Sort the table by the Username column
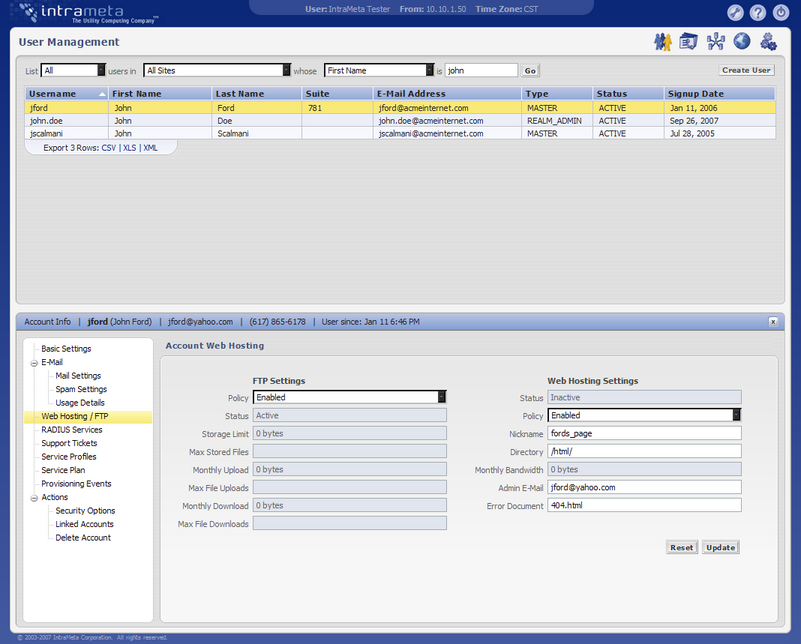Viewport: 801px width, 644px height. tap(66, 93)
